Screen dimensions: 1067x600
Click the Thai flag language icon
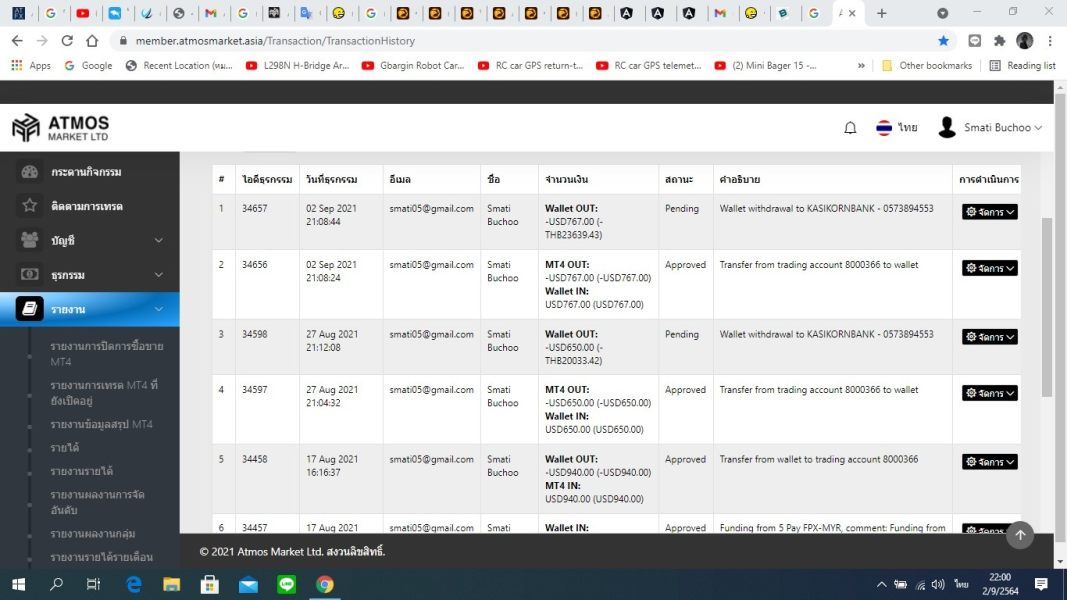pyautogui.click(x=884, y=128)
